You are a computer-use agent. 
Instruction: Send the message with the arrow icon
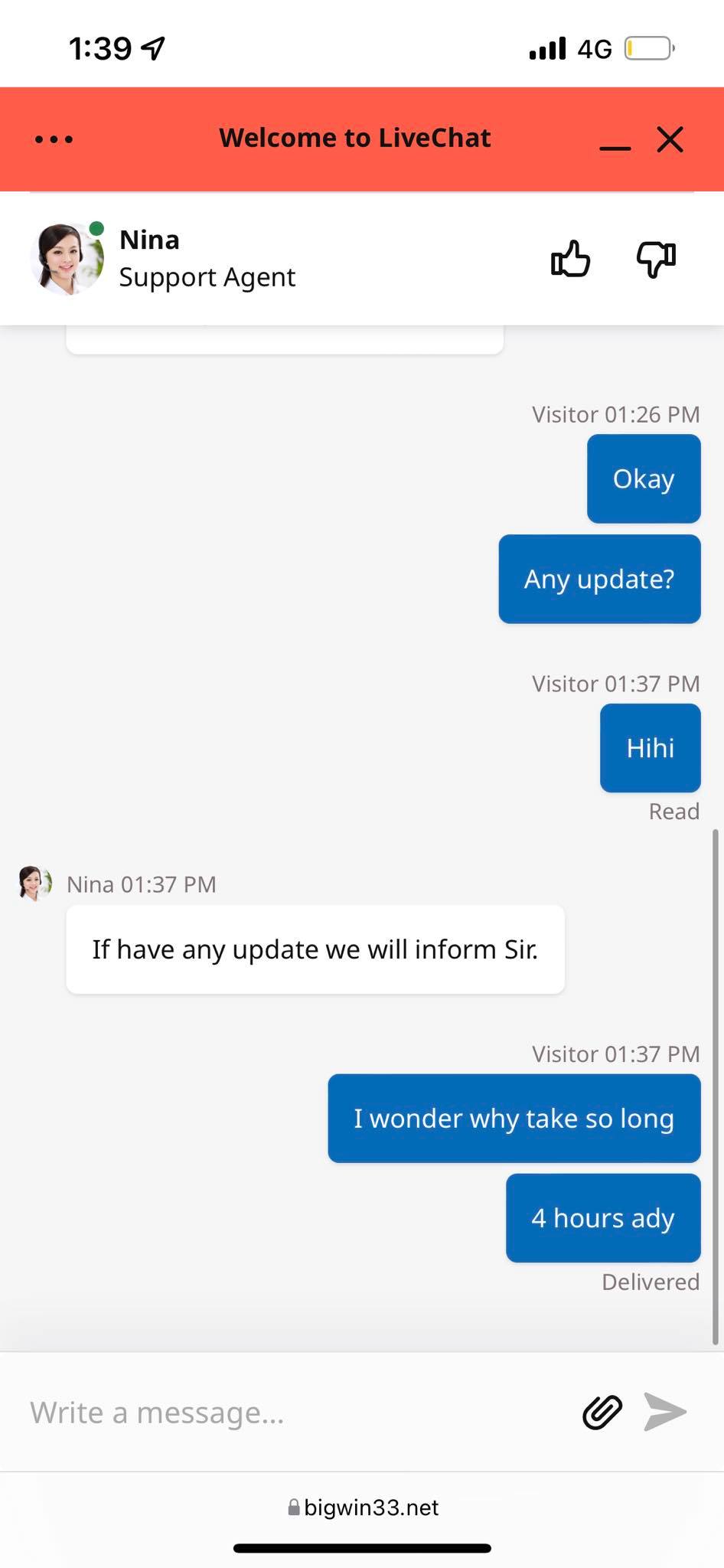tap(665, 1412)
